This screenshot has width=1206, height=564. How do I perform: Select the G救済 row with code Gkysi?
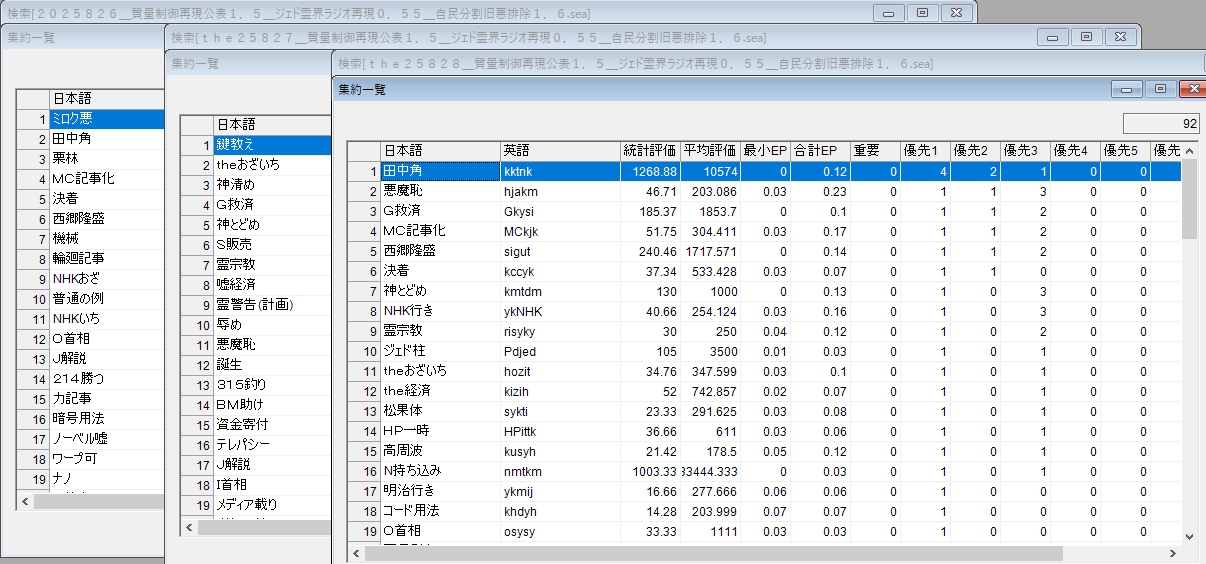440,211
